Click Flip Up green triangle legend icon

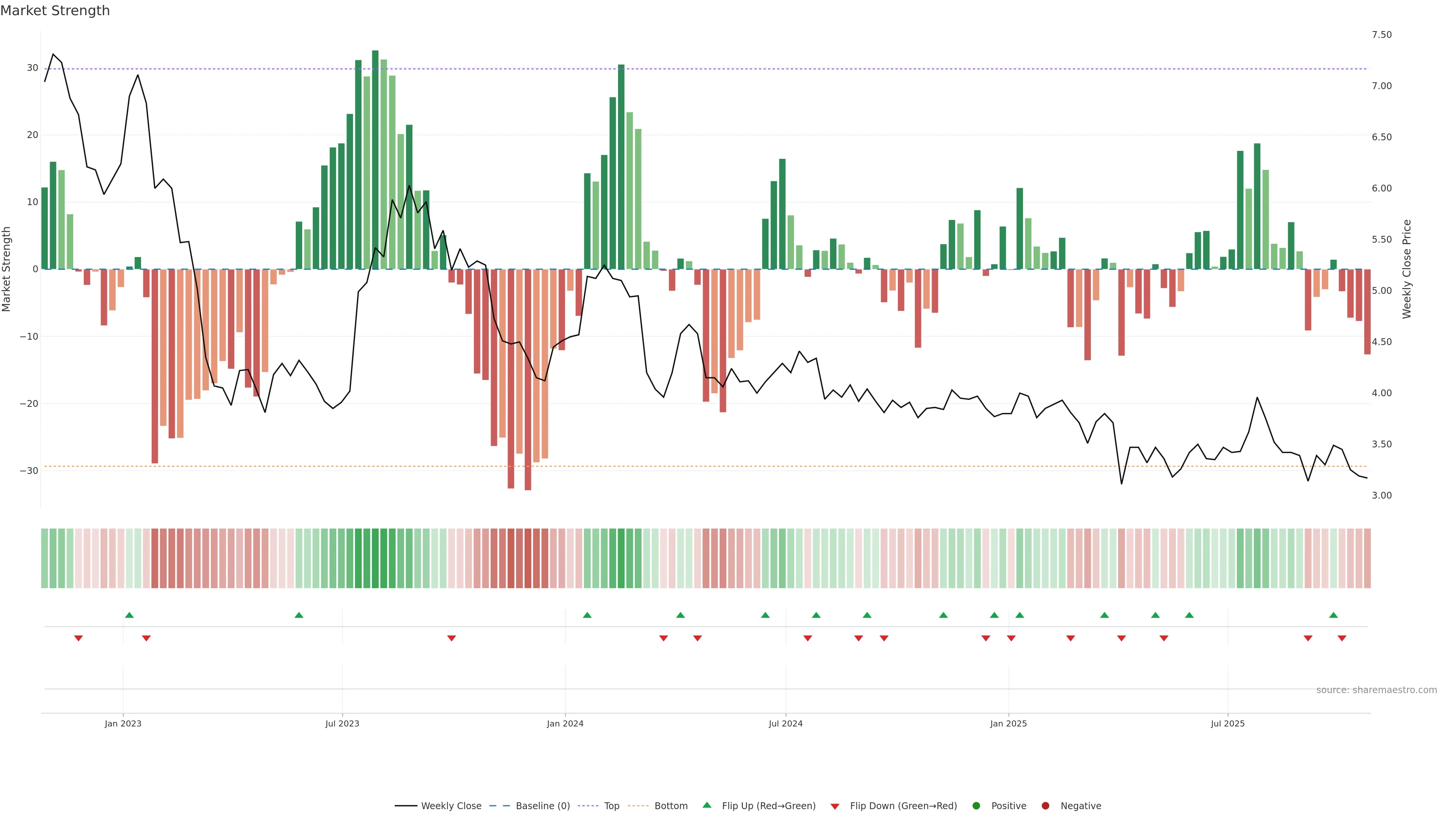tap(706, 805)
